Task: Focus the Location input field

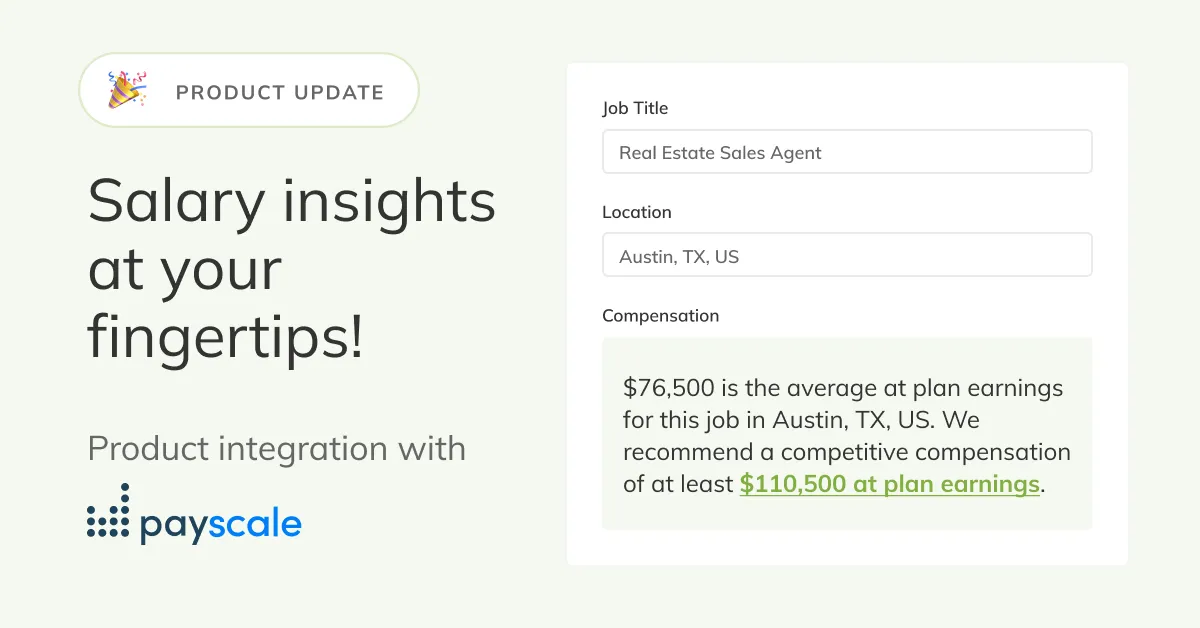Action: coord(847,255)
